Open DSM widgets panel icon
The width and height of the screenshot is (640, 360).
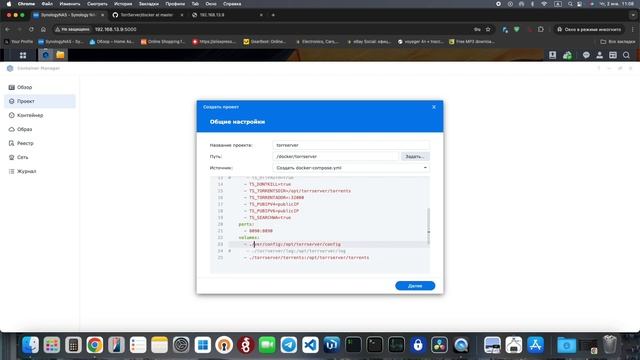[613, 55]
